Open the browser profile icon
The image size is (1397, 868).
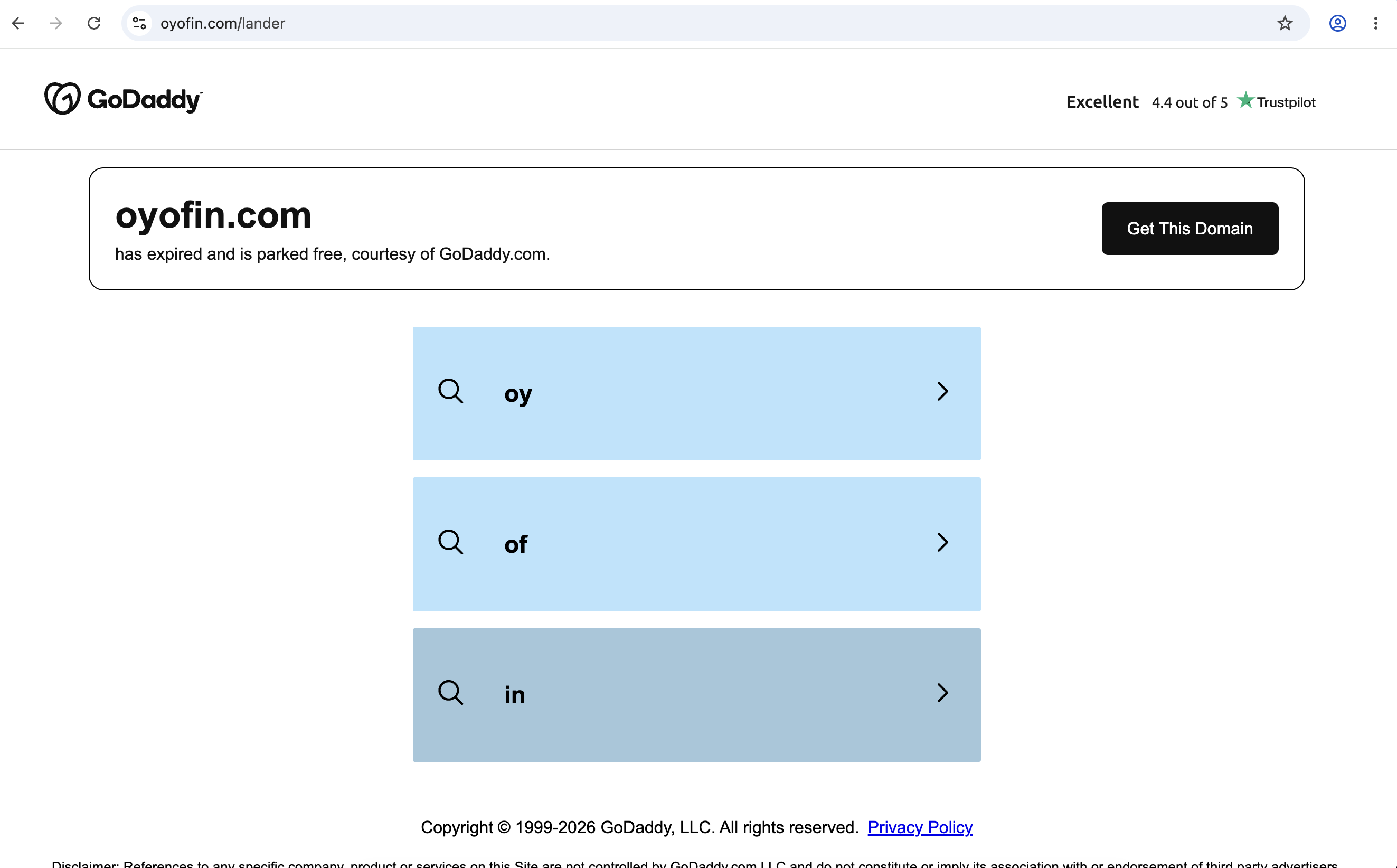[x=1337, y=23]
